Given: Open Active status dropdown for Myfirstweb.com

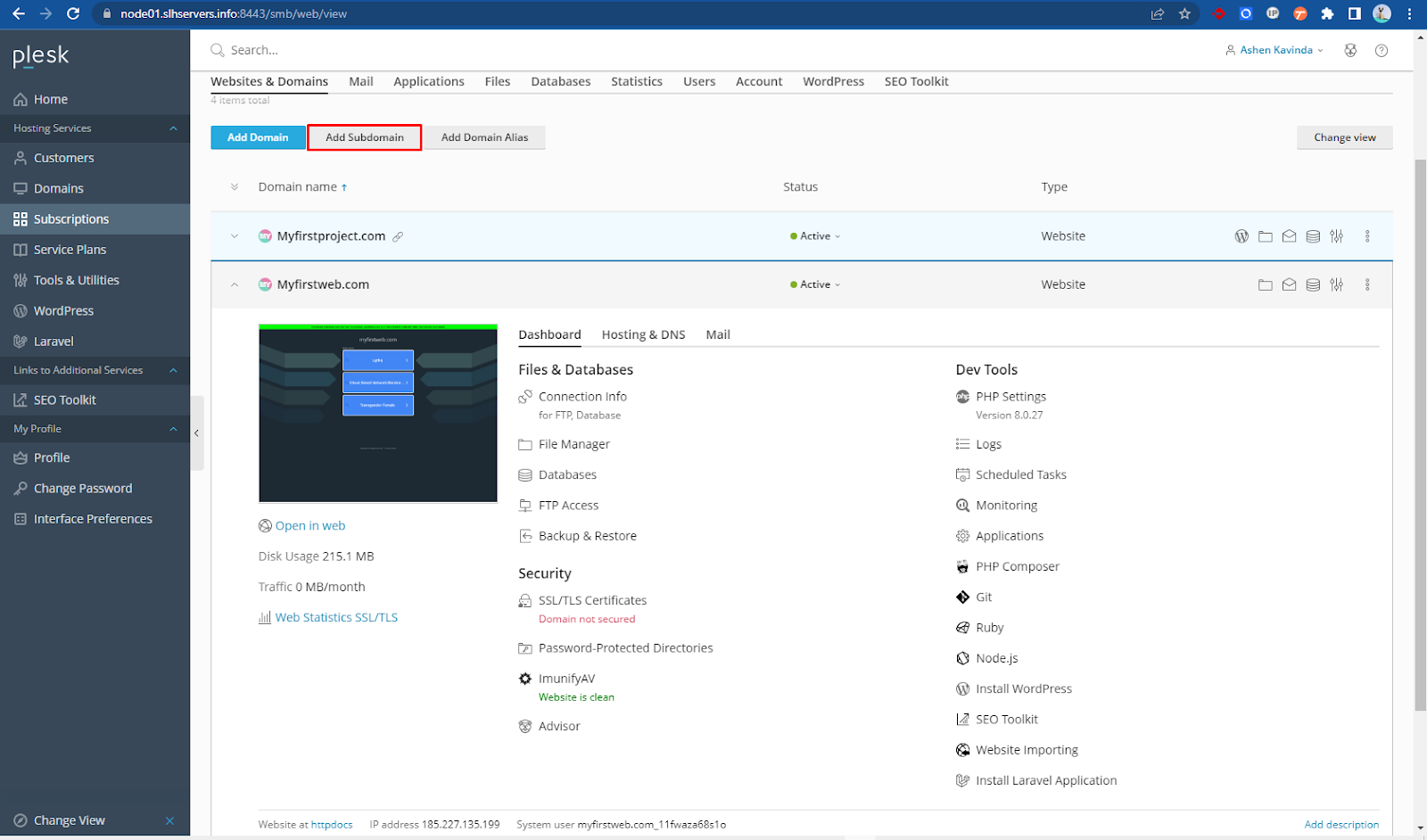Looking at the screenshot, I should coord(816,285).
